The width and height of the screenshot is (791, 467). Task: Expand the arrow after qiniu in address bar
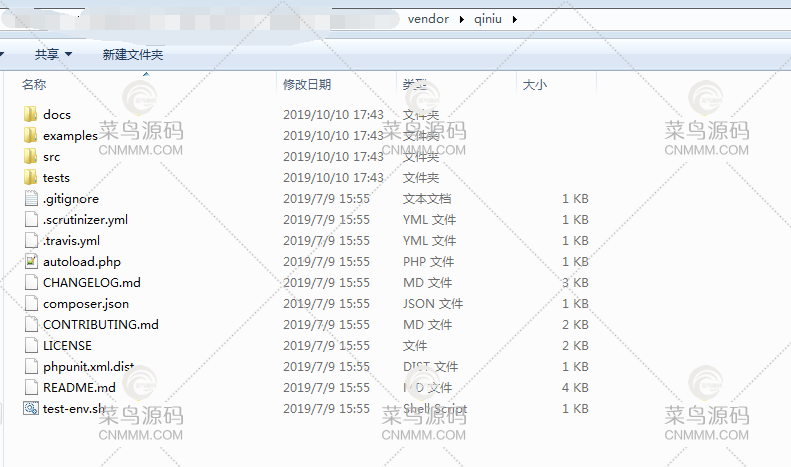515,19
